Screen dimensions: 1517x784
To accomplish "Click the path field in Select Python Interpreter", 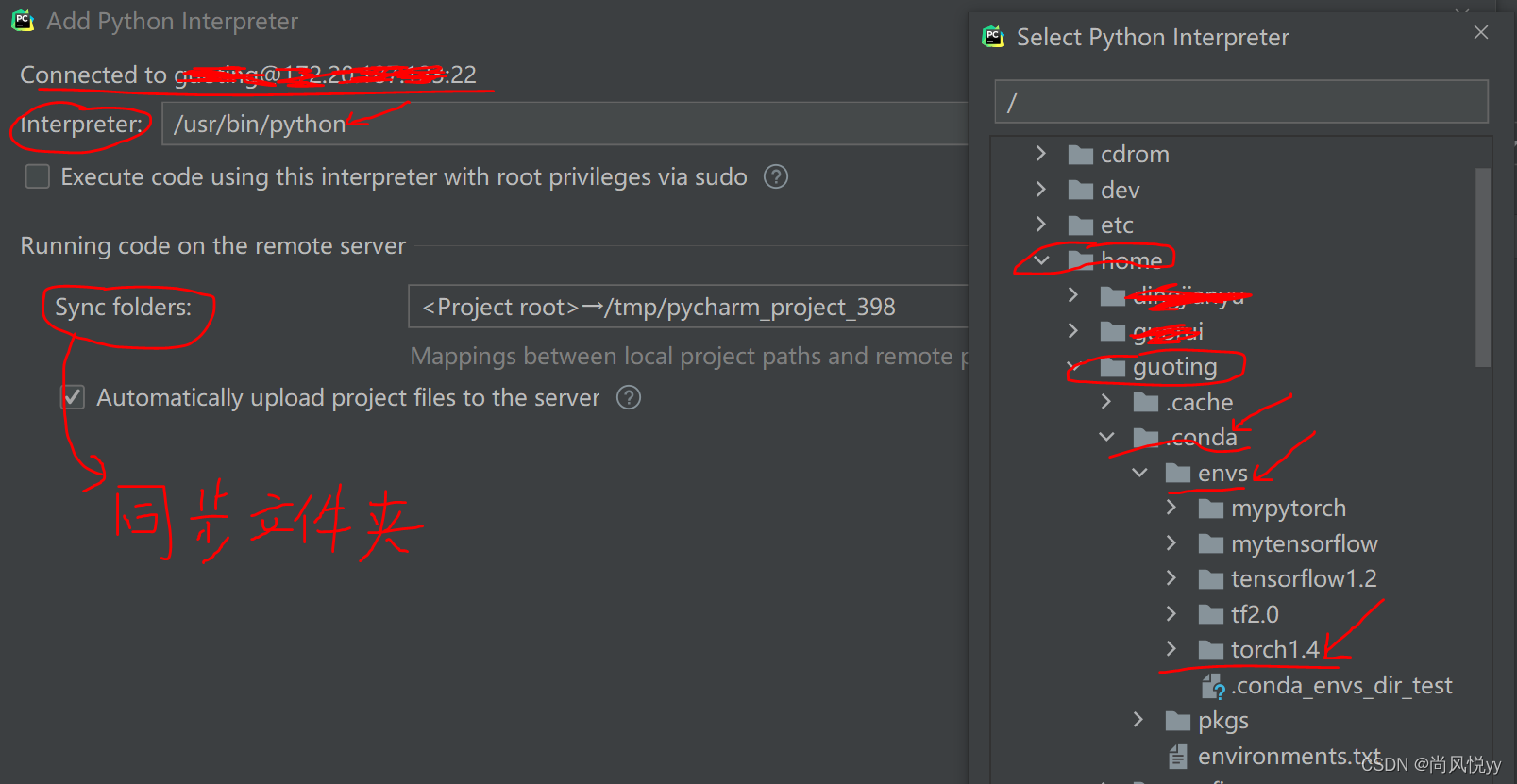I will click(1241, 102).
